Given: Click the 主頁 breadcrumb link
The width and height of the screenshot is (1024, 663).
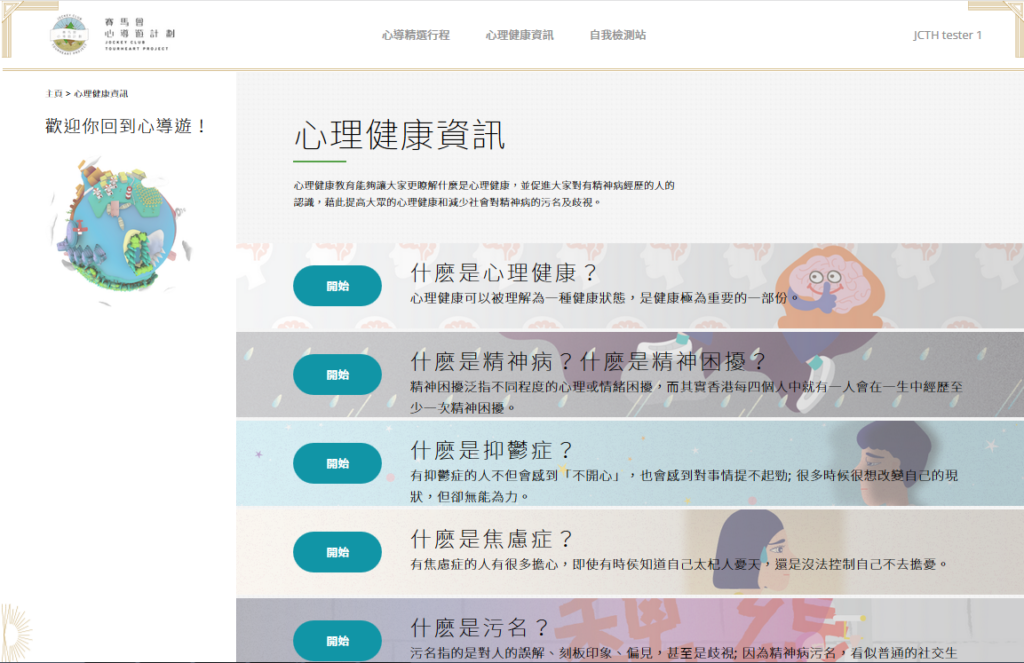Looking at the screenshot, I should click(x=53, y=94).
